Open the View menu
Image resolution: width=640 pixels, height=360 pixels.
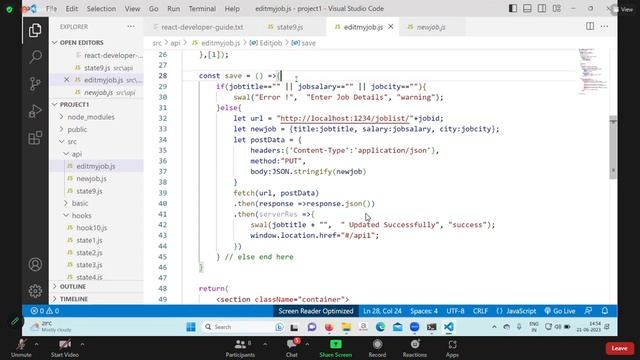[x=132, y=9]
